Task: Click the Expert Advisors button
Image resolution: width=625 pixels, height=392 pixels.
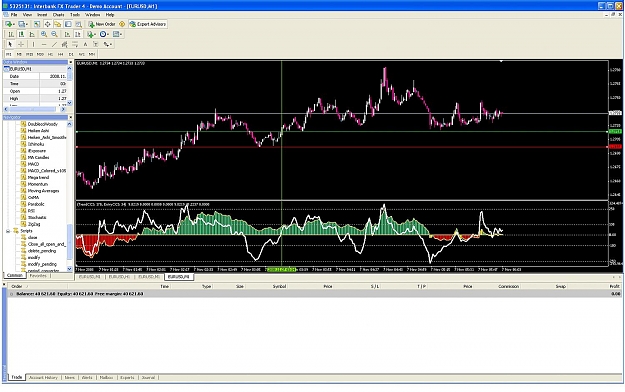Action: click(x=148, y=24)
